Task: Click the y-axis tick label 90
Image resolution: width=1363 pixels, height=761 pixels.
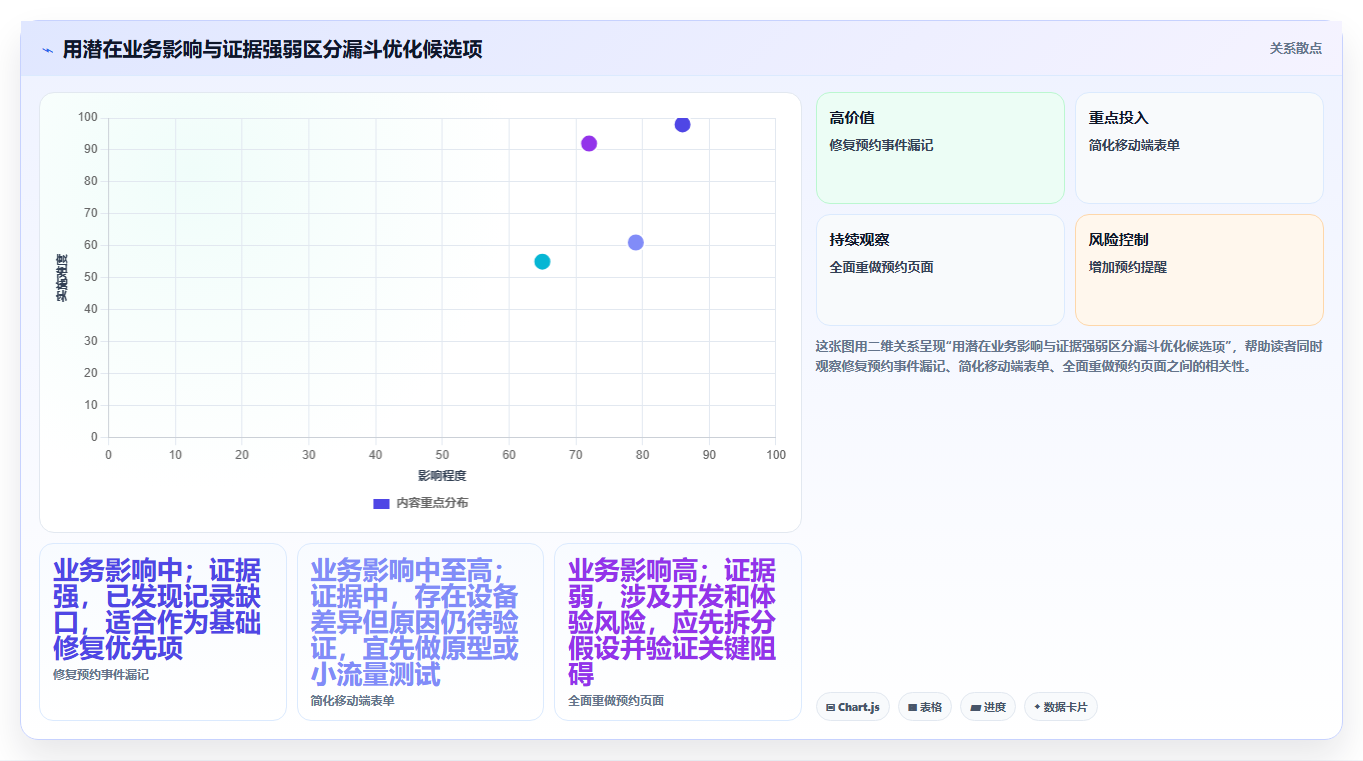Action: tap(89, 149)
